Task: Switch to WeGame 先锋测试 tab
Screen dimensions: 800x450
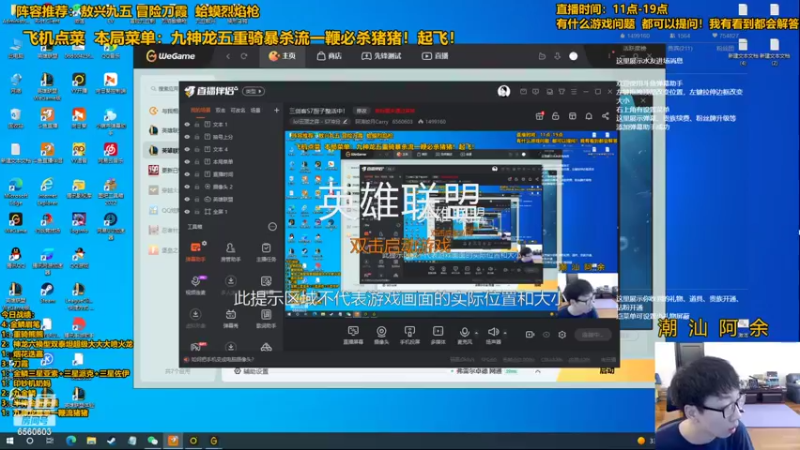Action: (381, 56)
